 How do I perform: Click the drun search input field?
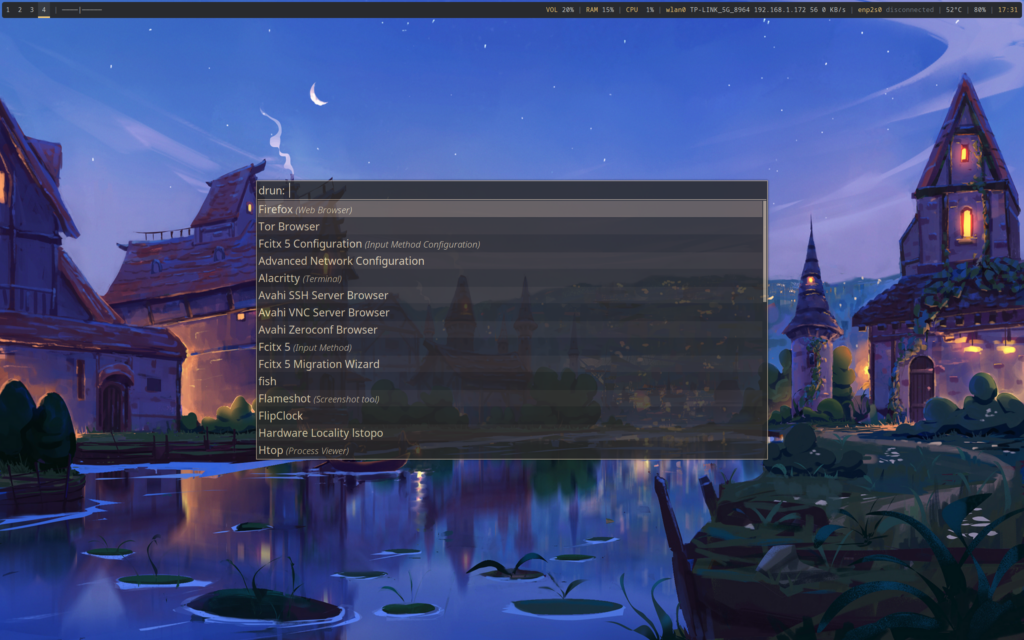tap(525, 190)
